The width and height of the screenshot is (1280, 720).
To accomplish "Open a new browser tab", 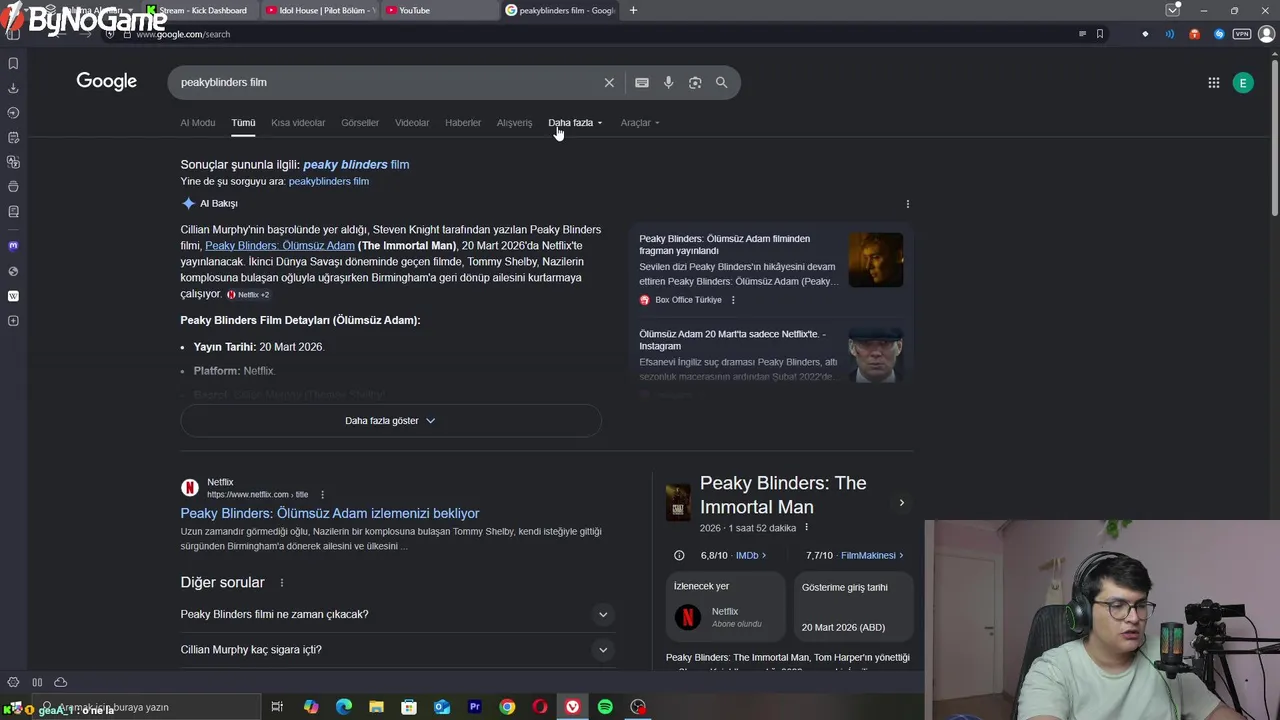I will [x=633, y=10].
